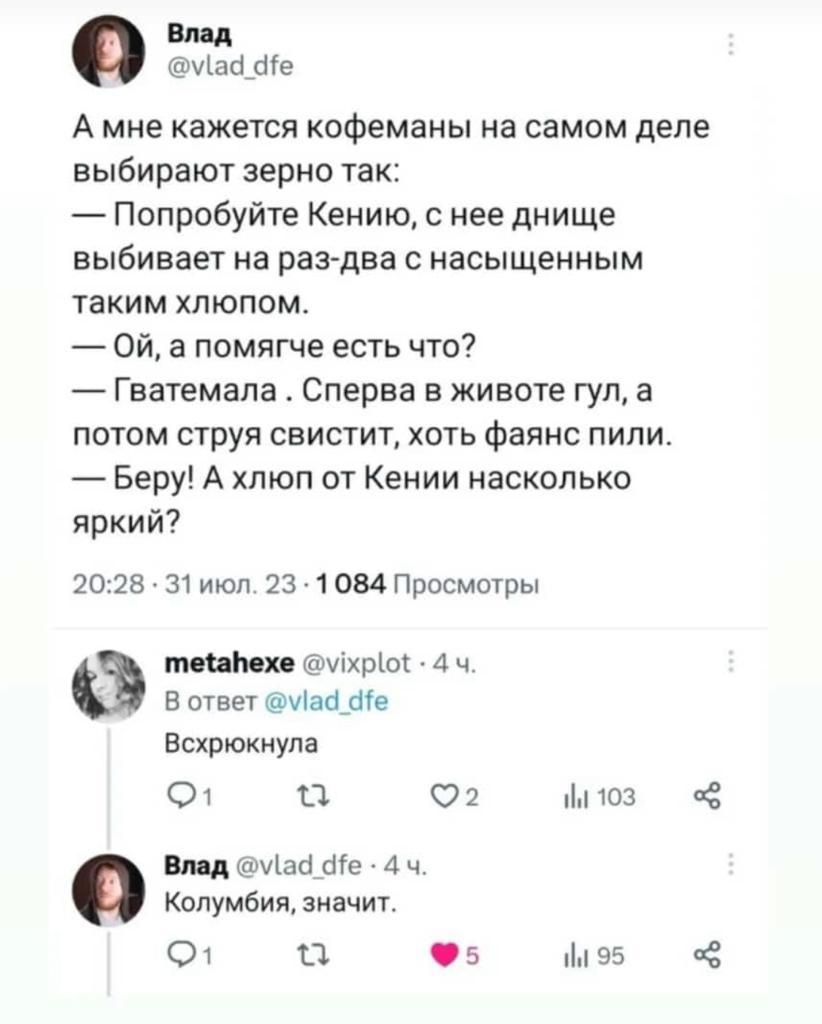Click the share icon under Влад's Колумбия reply
Viewport: 822px width, 1024px height.
click(709, 955)
